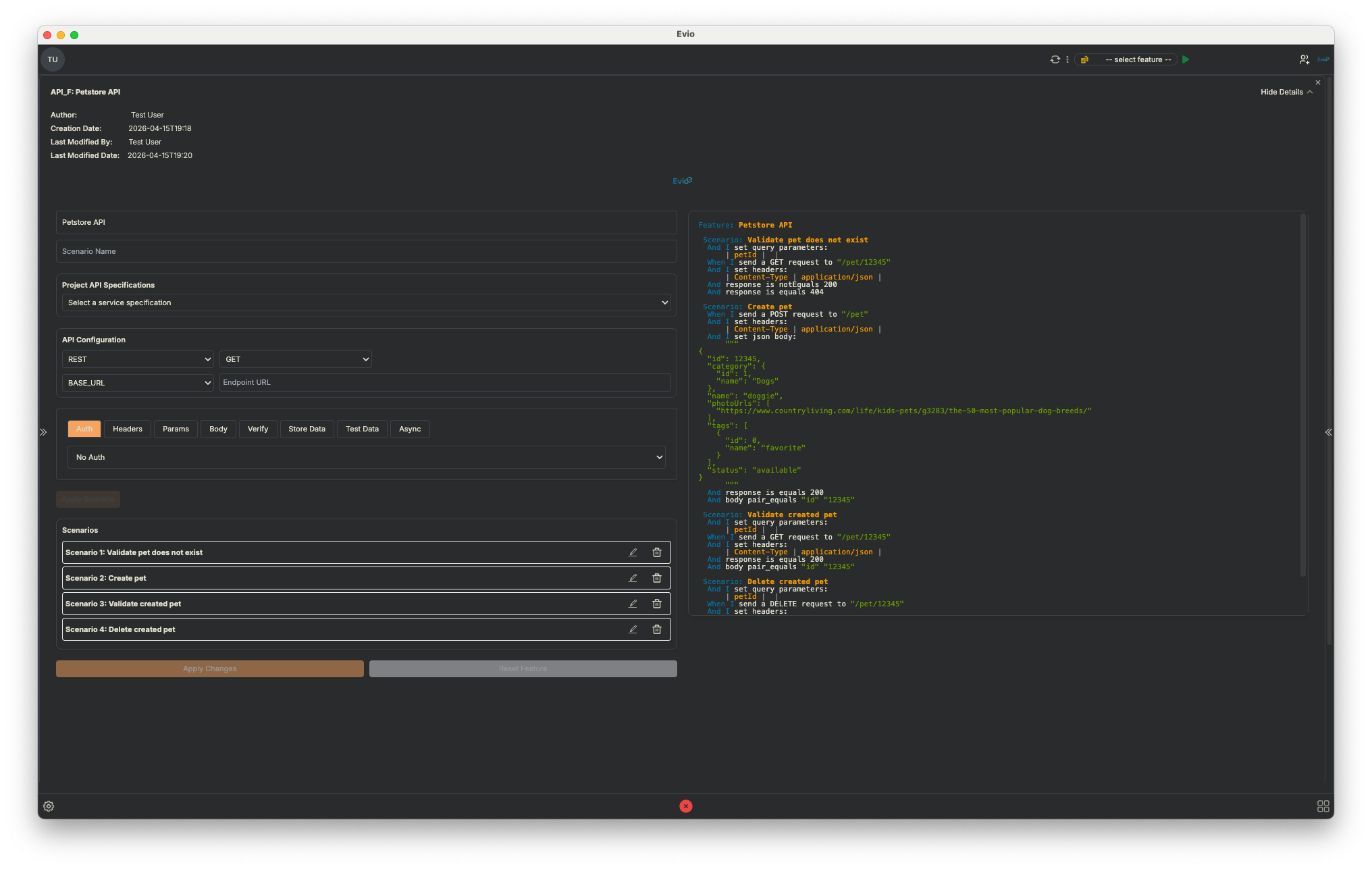
Task: Click Last Modified Date value 2026-04-15T19:20
Action: coord(160,155)
